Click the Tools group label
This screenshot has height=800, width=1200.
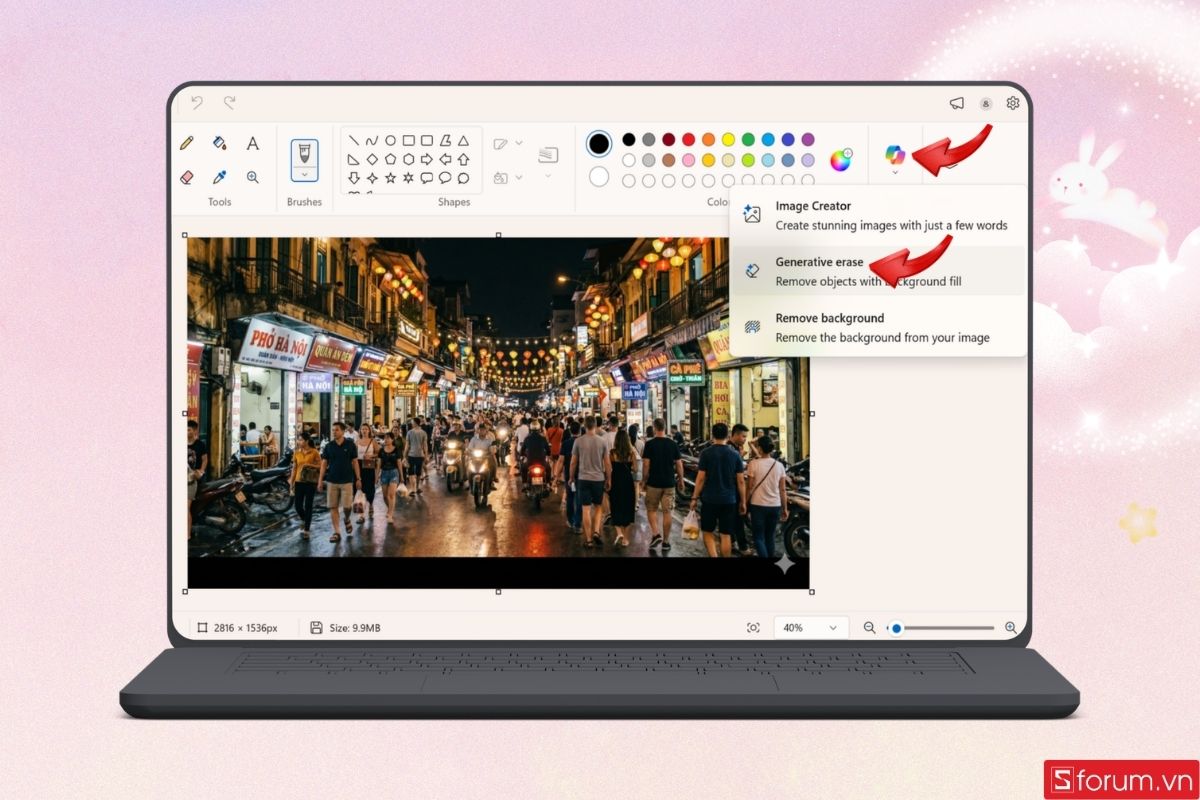tap(219, 202)
